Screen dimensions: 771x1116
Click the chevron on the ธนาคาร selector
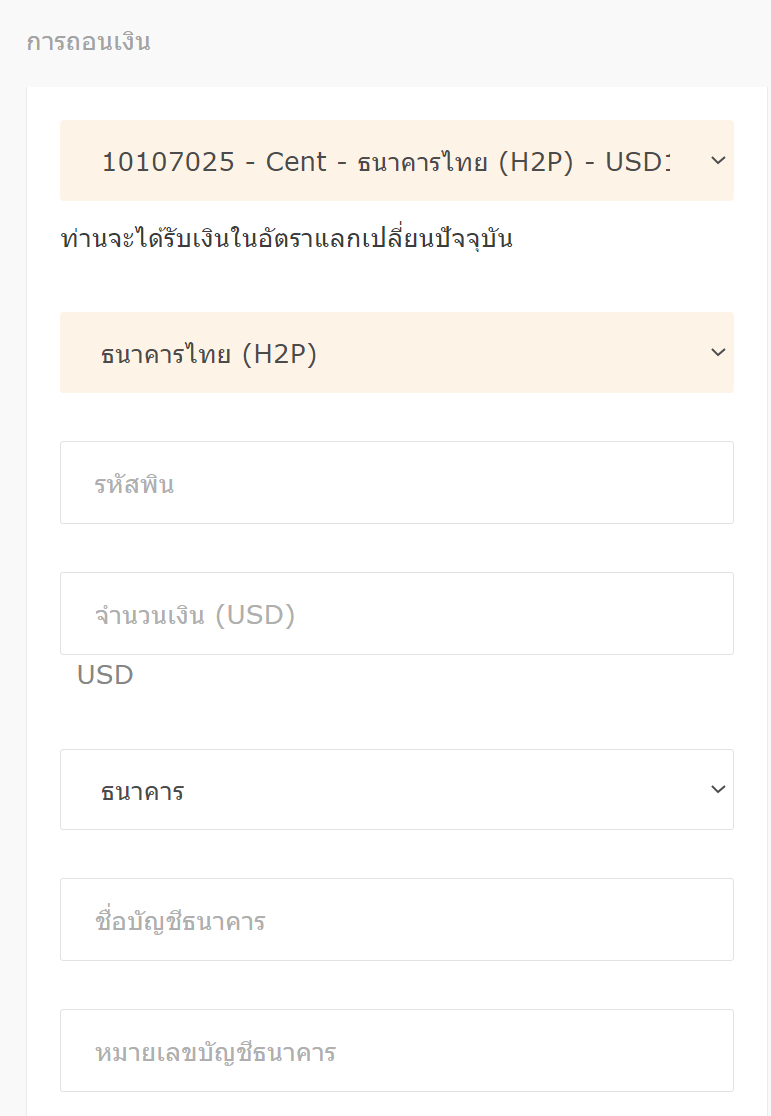[717, 789]
